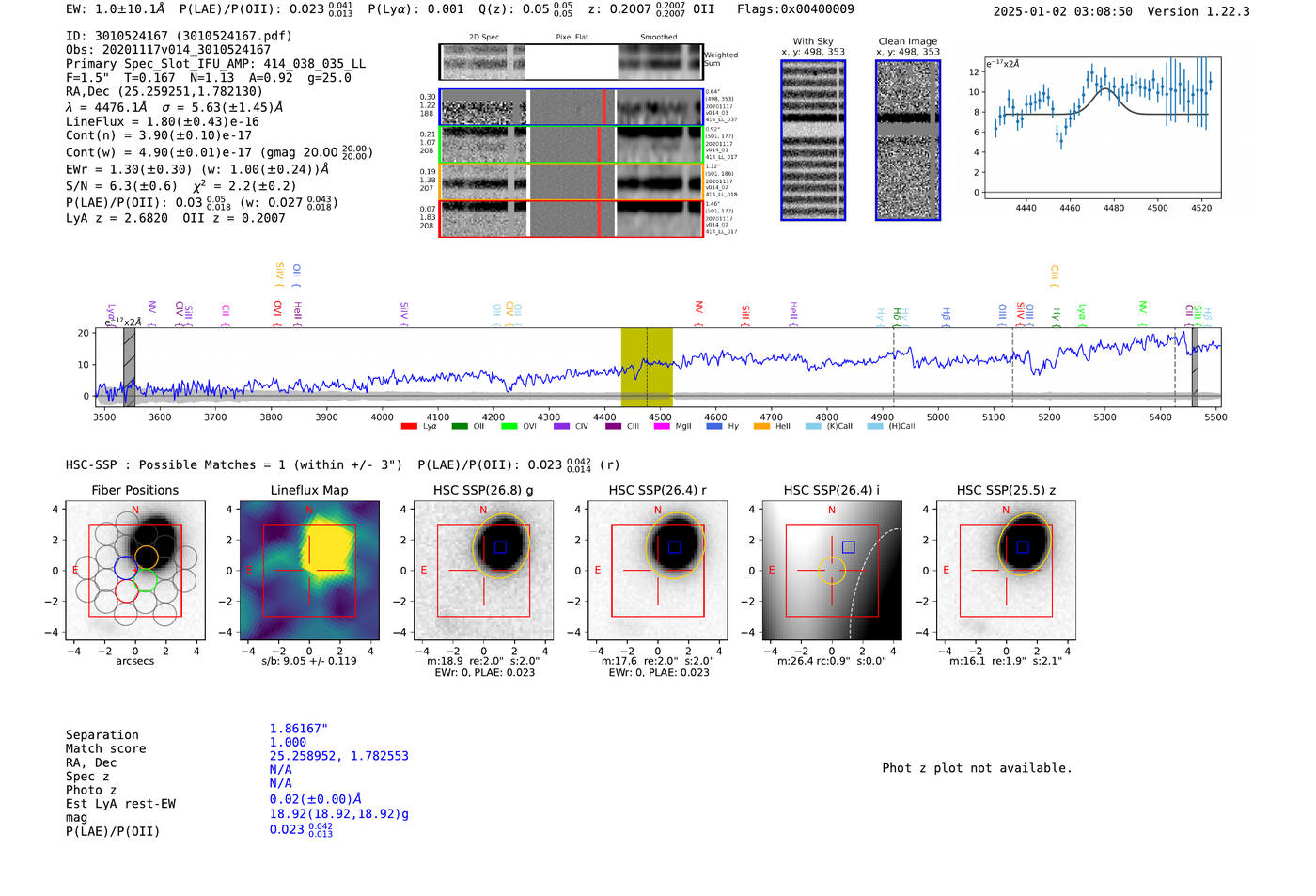This screenshot has width=1316, height=896.
Task: Click the Cont(n) = 3.90(±0.10)e-17 line
Action: point(159,135)
